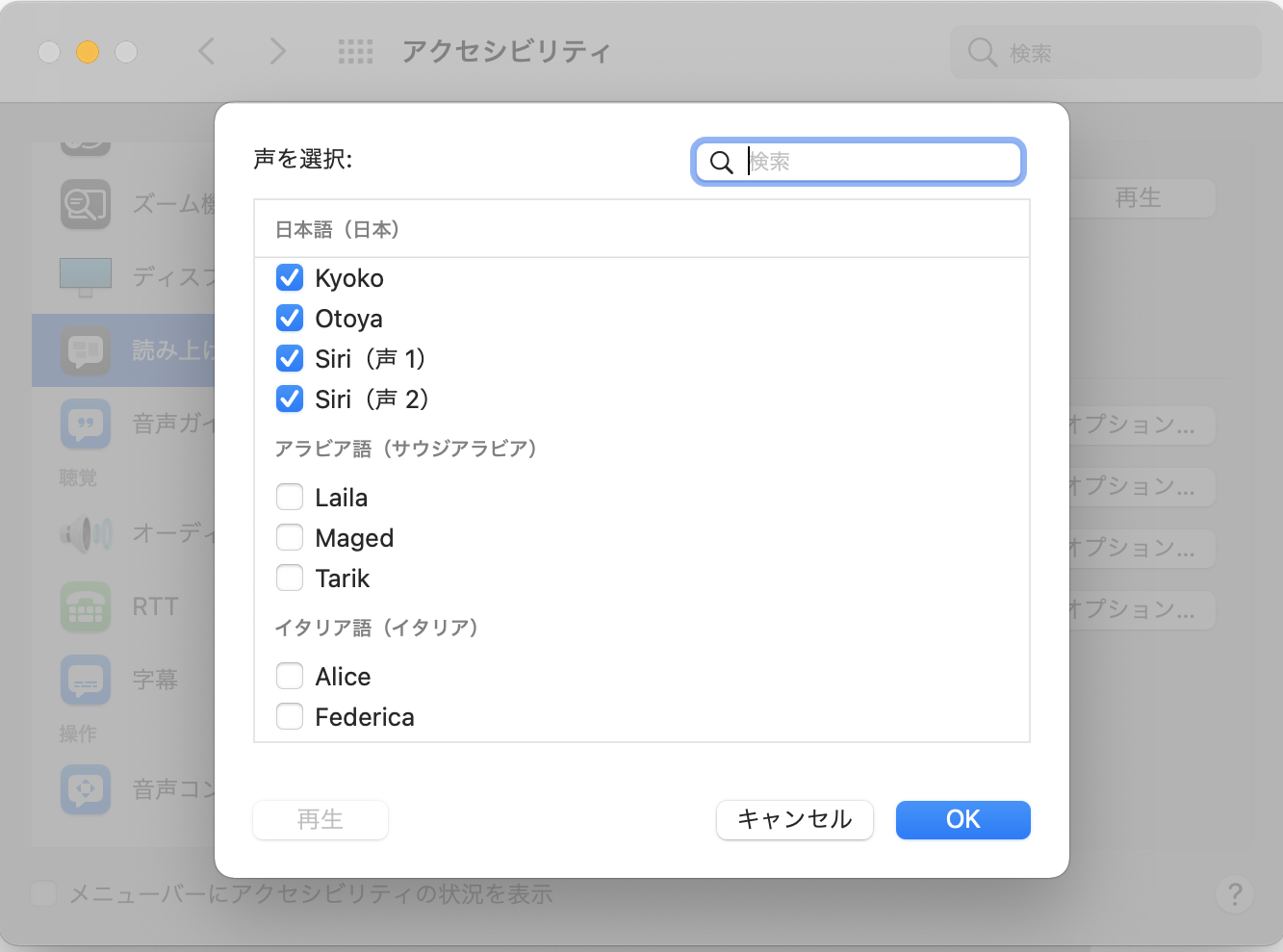Open the Captions (字幕) sidebar icon
This screenshot has width=1283, height=952.
click(86, 680)
